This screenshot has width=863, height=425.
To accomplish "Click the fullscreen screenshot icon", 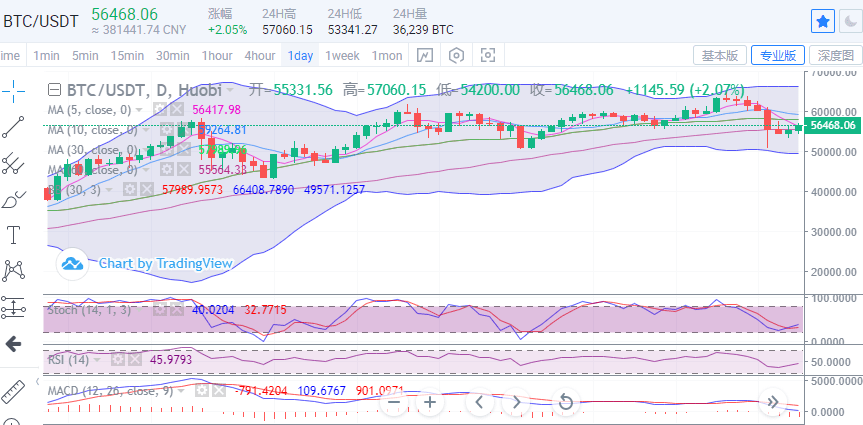I will 487,55.
